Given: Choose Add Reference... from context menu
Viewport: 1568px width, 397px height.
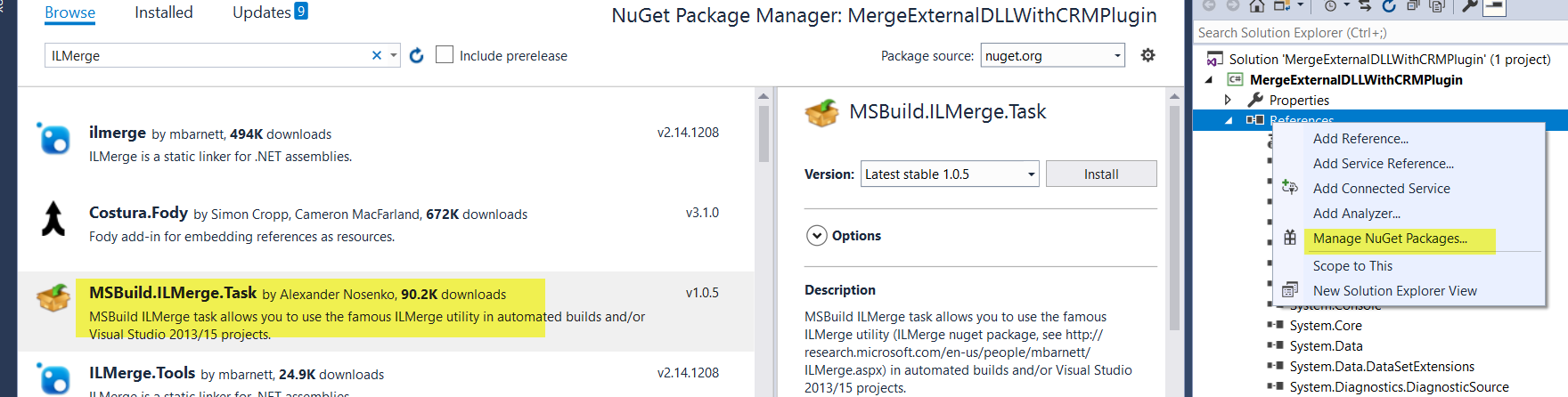Looking at the screenshot, I should point(1360,139).
